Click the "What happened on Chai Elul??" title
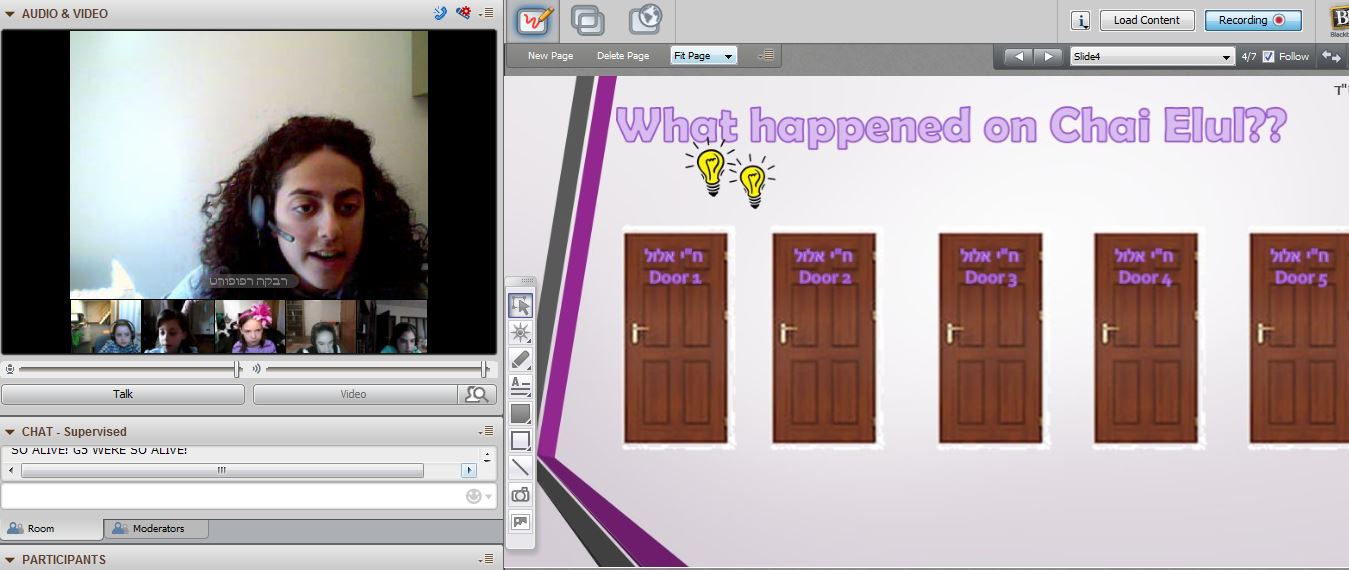Viewport: 1349px width, 570px height. (951, 127)
